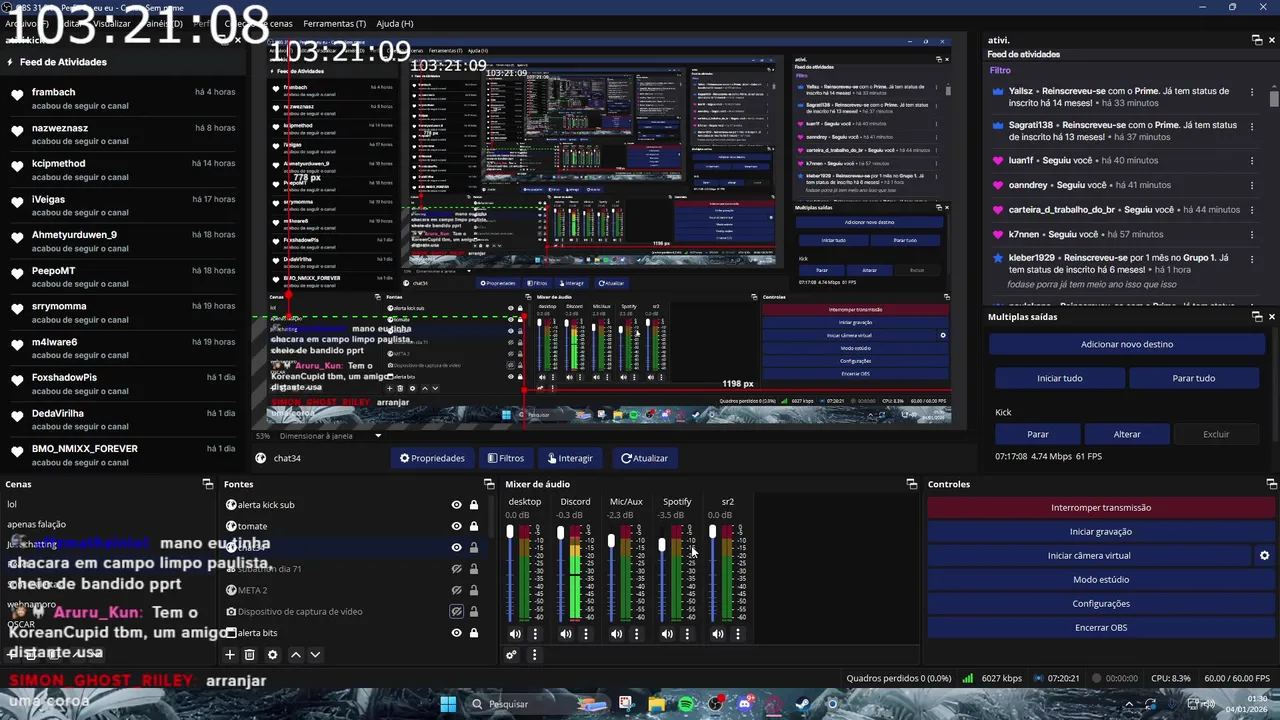Open File Explorer from the taskbar
The width and height of the screenshot is (1280, 720).
click(656, 704)
